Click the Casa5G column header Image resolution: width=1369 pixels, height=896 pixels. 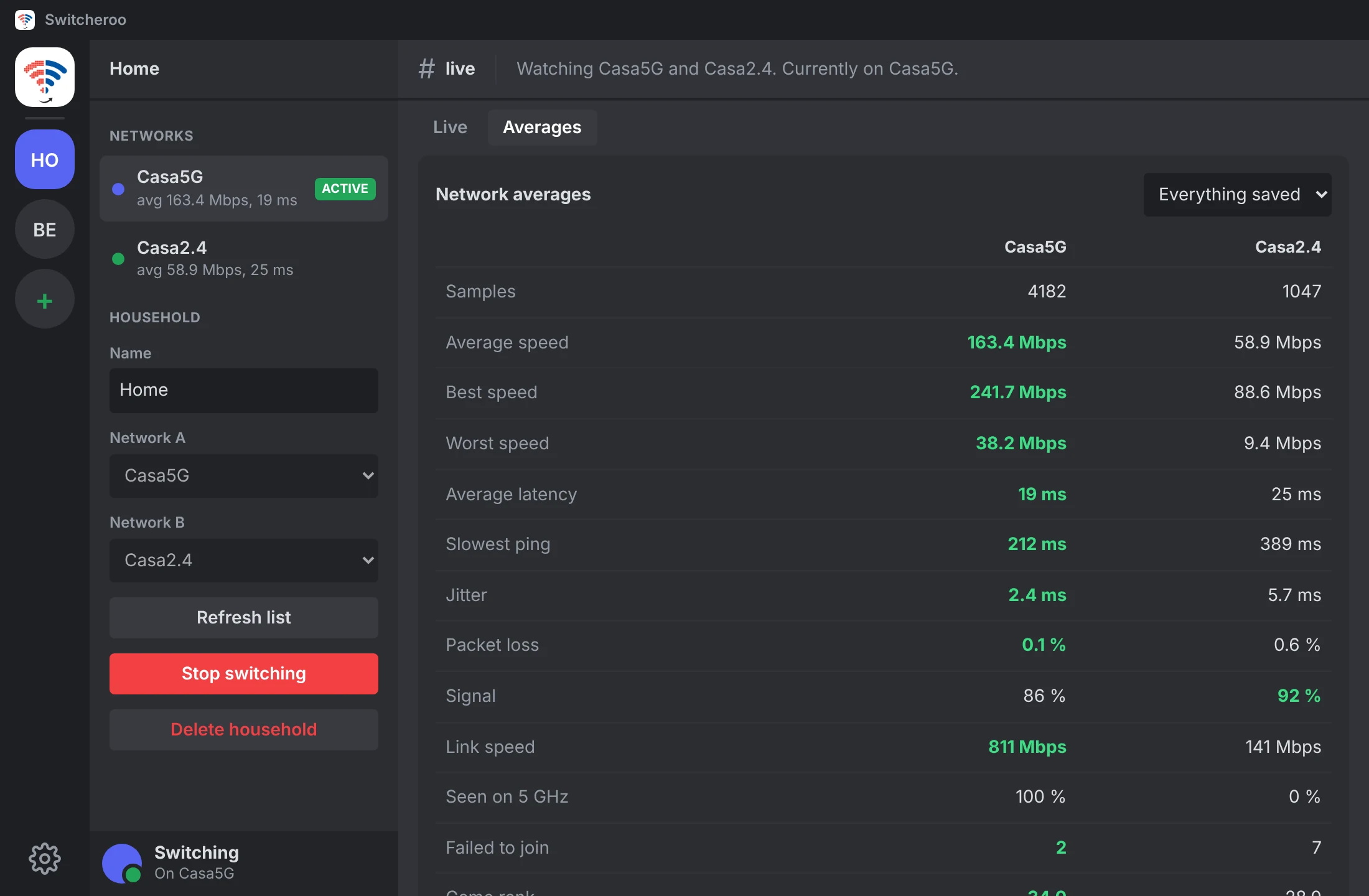click(x=1035, y=247)
